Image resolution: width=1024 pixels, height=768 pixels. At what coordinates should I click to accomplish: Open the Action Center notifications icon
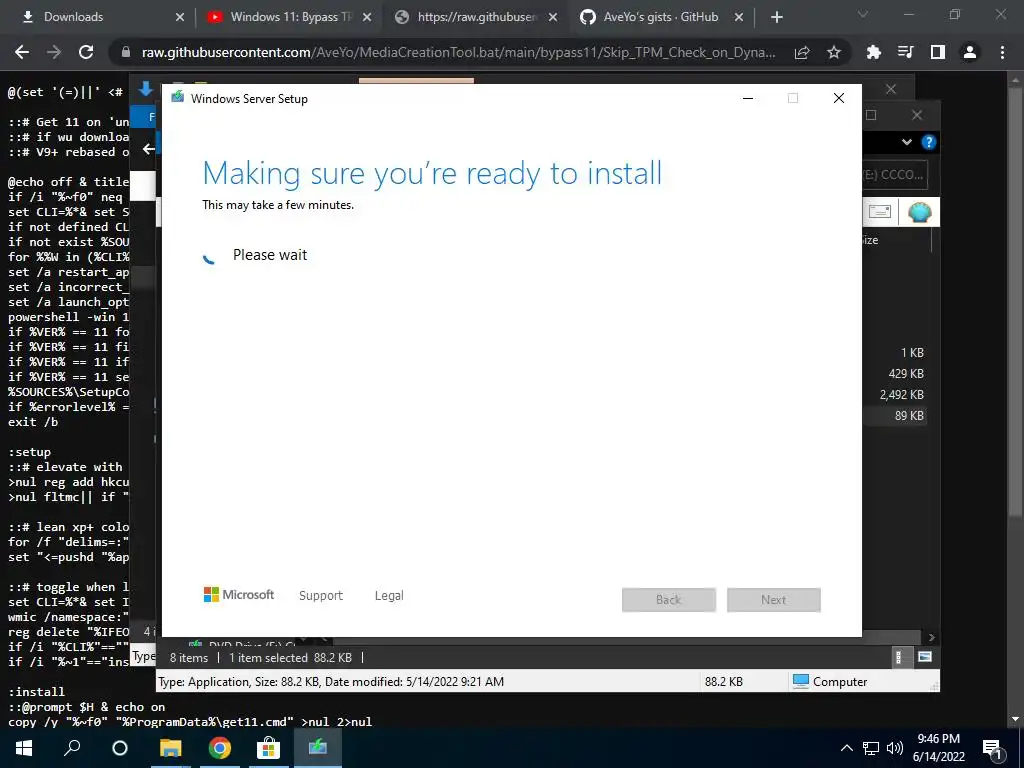993,750
